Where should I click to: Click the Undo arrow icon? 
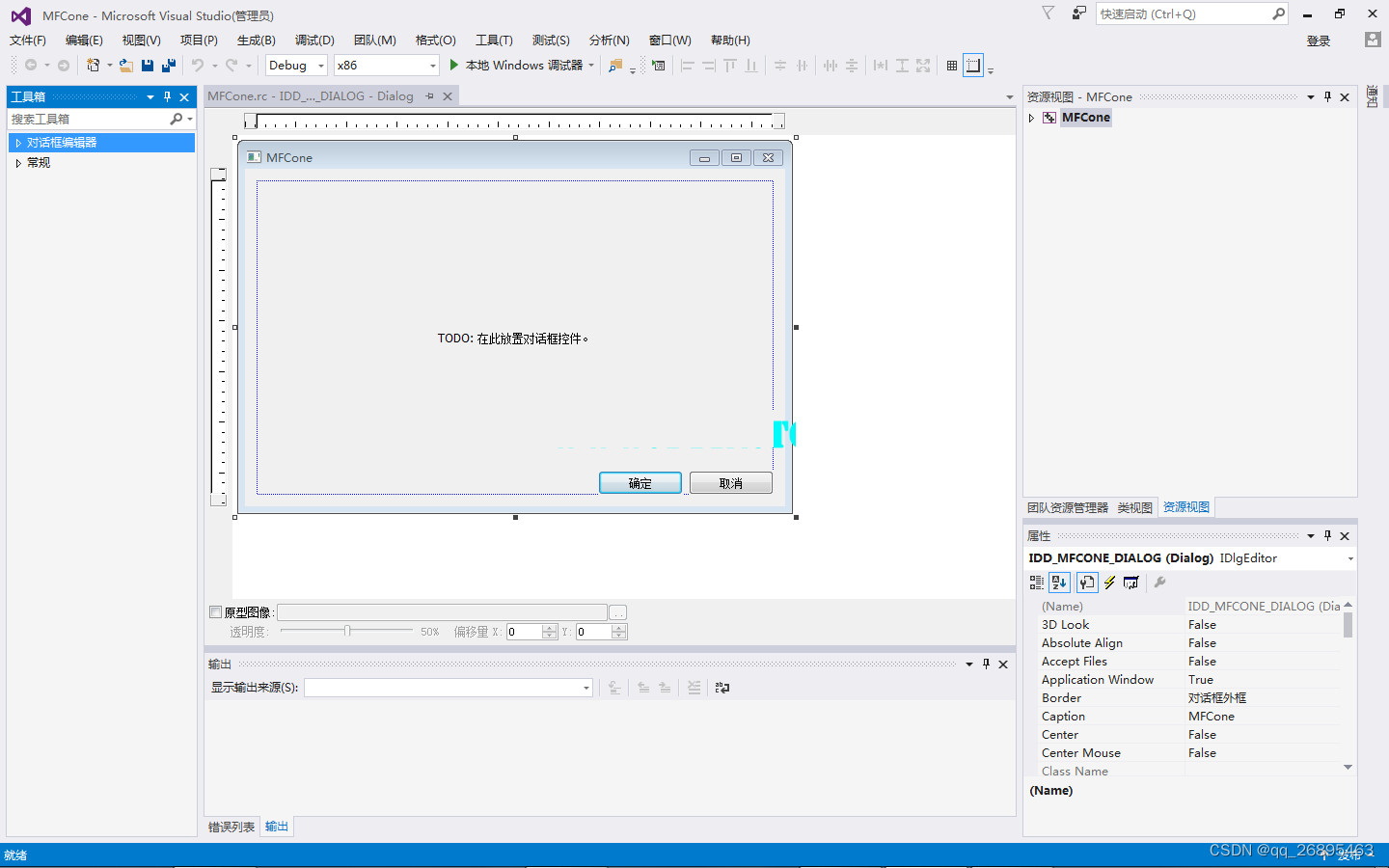point(198,66)
